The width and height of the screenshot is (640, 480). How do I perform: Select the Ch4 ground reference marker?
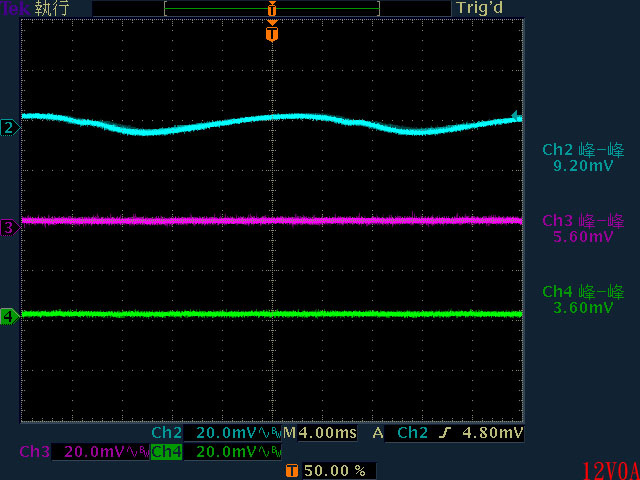(9, 317)
